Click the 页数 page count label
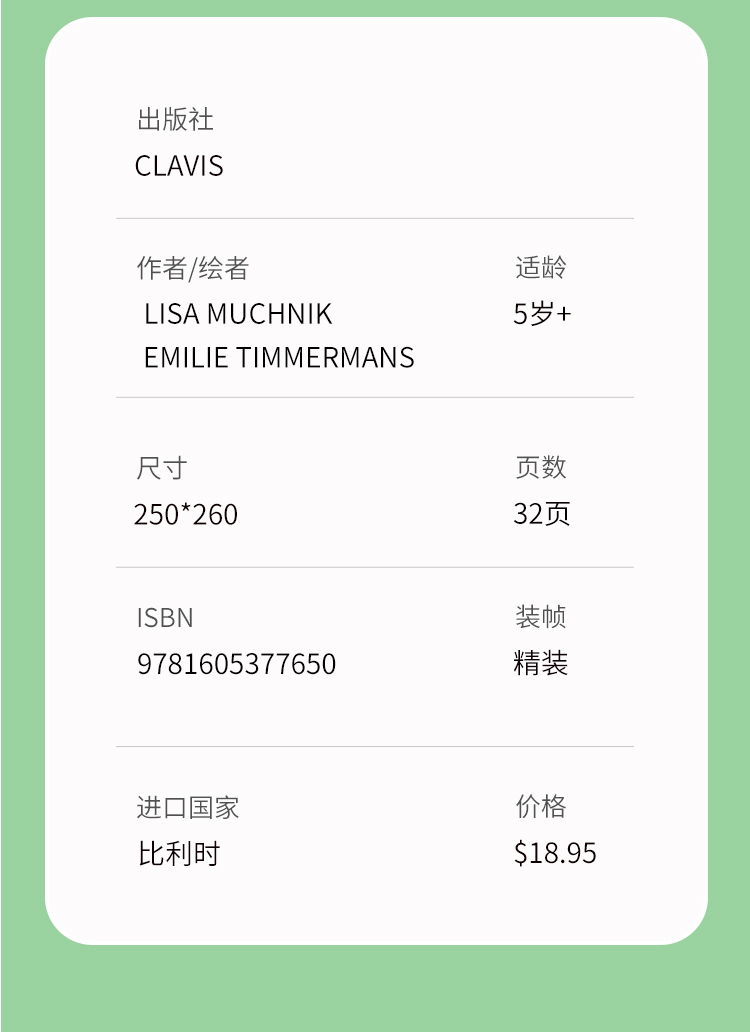The image size is (750, 1032). coord(540,467)
